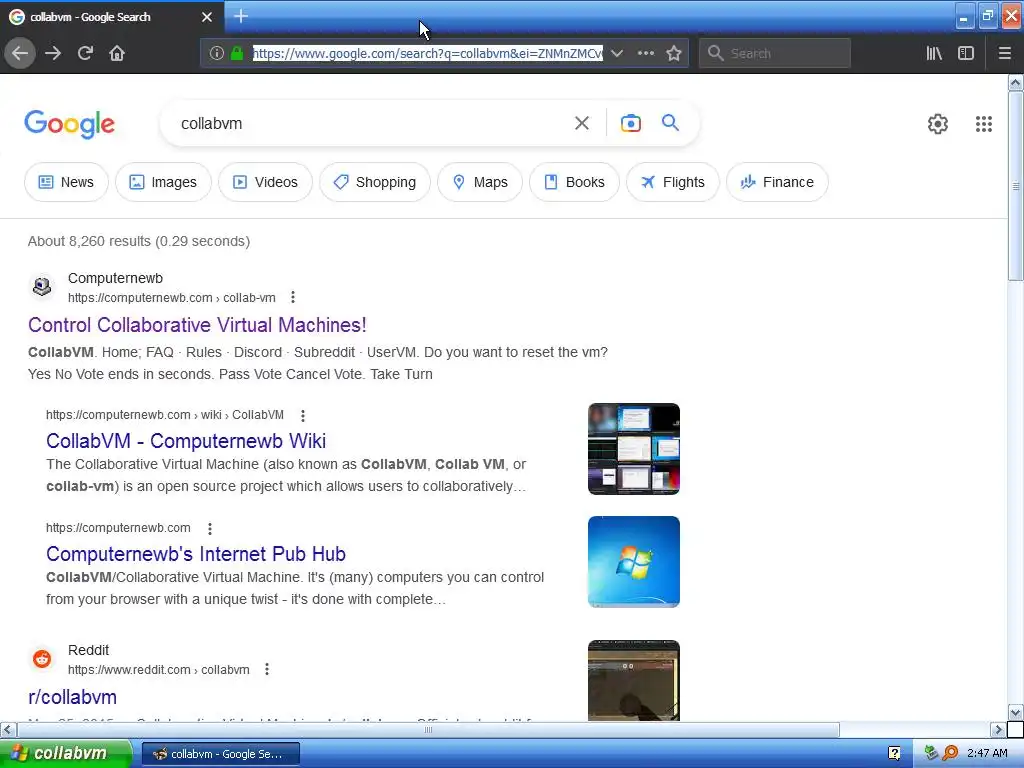
Task: Click the green secure padlock icon
Action: tap(237, 53)
